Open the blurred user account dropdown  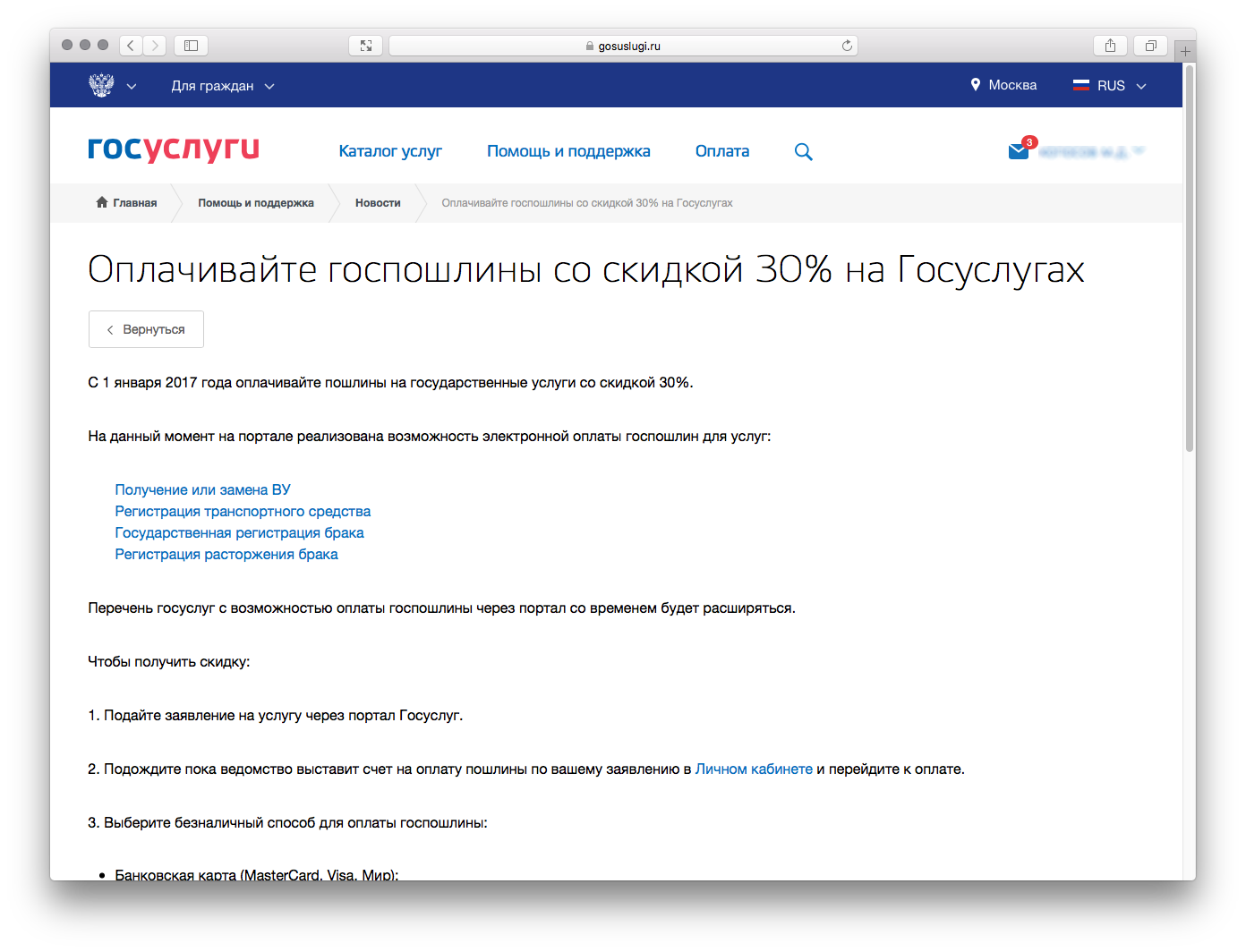pos(1091,152)
